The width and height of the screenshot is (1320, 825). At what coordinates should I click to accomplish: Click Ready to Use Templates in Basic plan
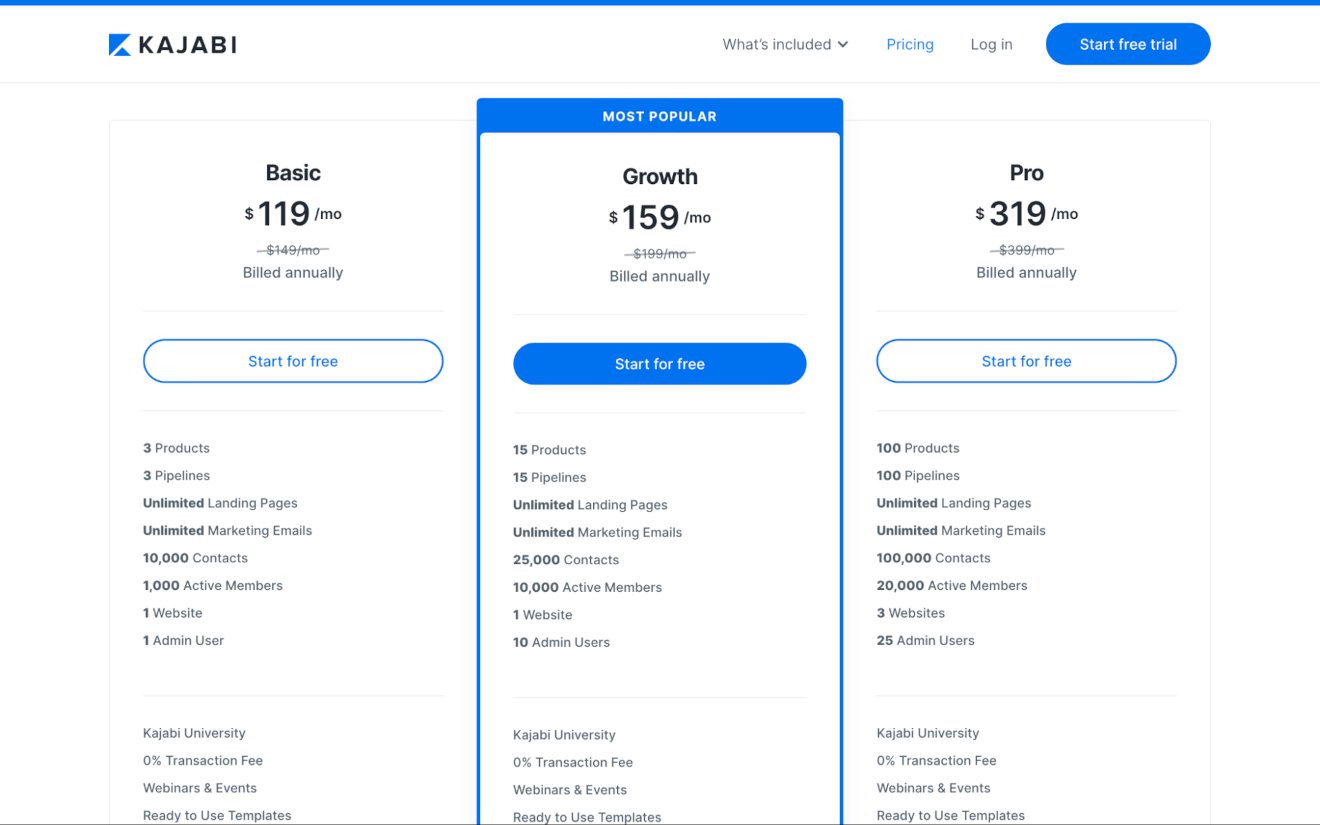coord(217,816)
